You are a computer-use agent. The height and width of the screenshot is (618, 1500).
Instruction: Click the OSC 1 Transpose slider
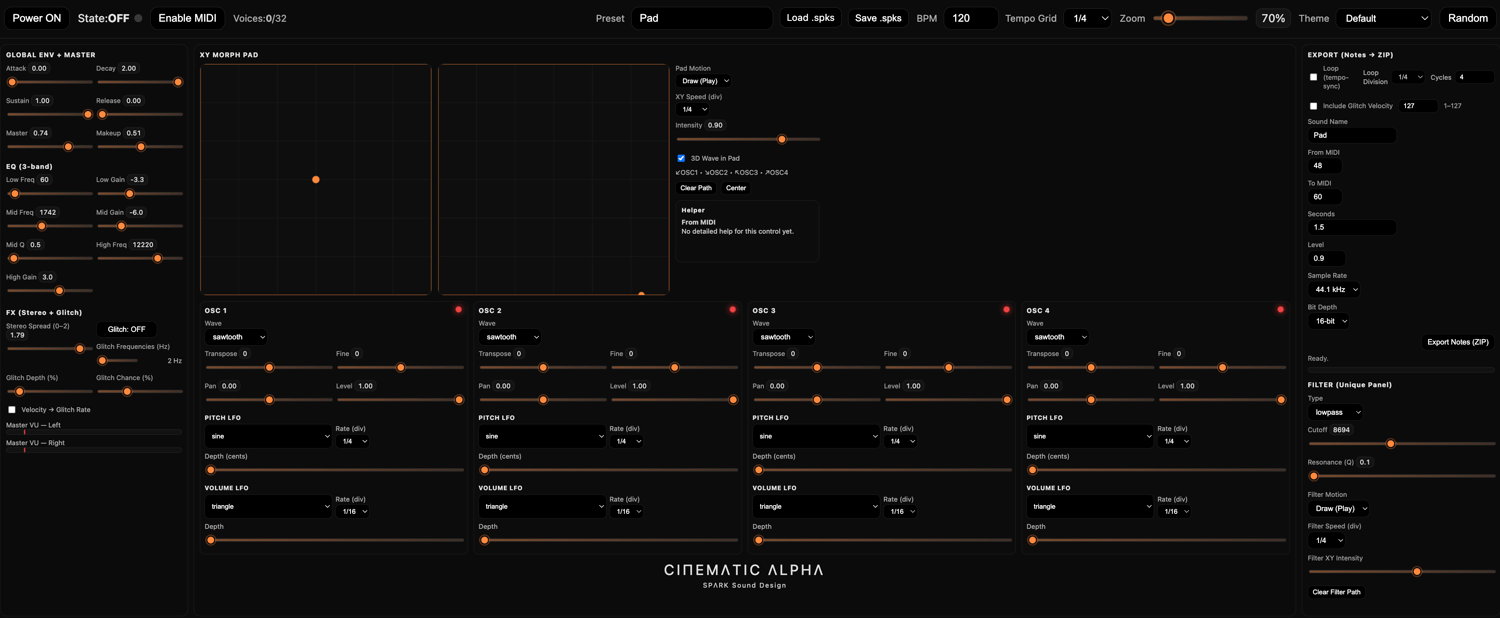click(268, 368)
